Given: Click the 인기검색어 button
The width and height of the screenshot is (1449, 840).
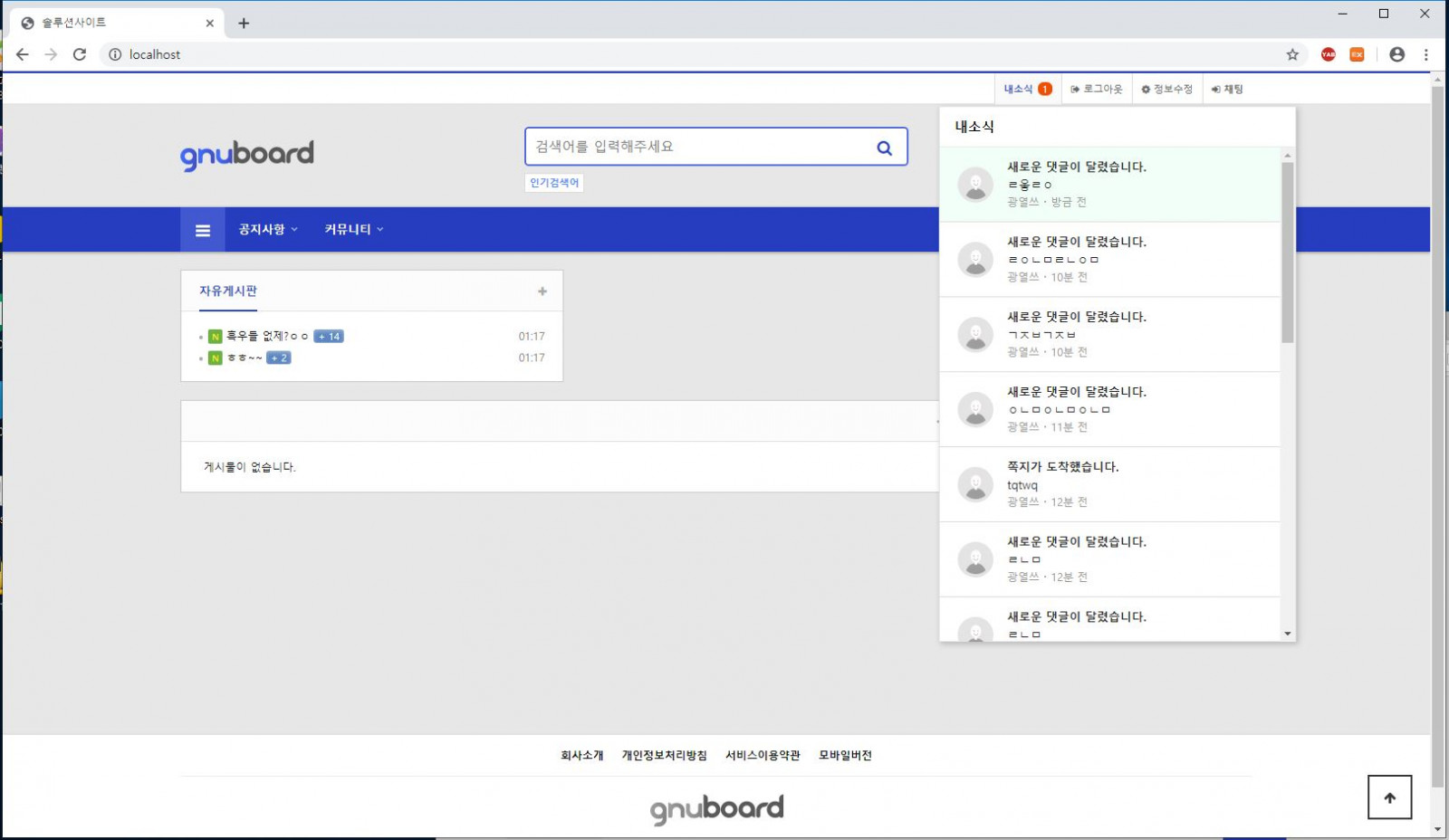Looking at the screenshot, I should [554, 183].
